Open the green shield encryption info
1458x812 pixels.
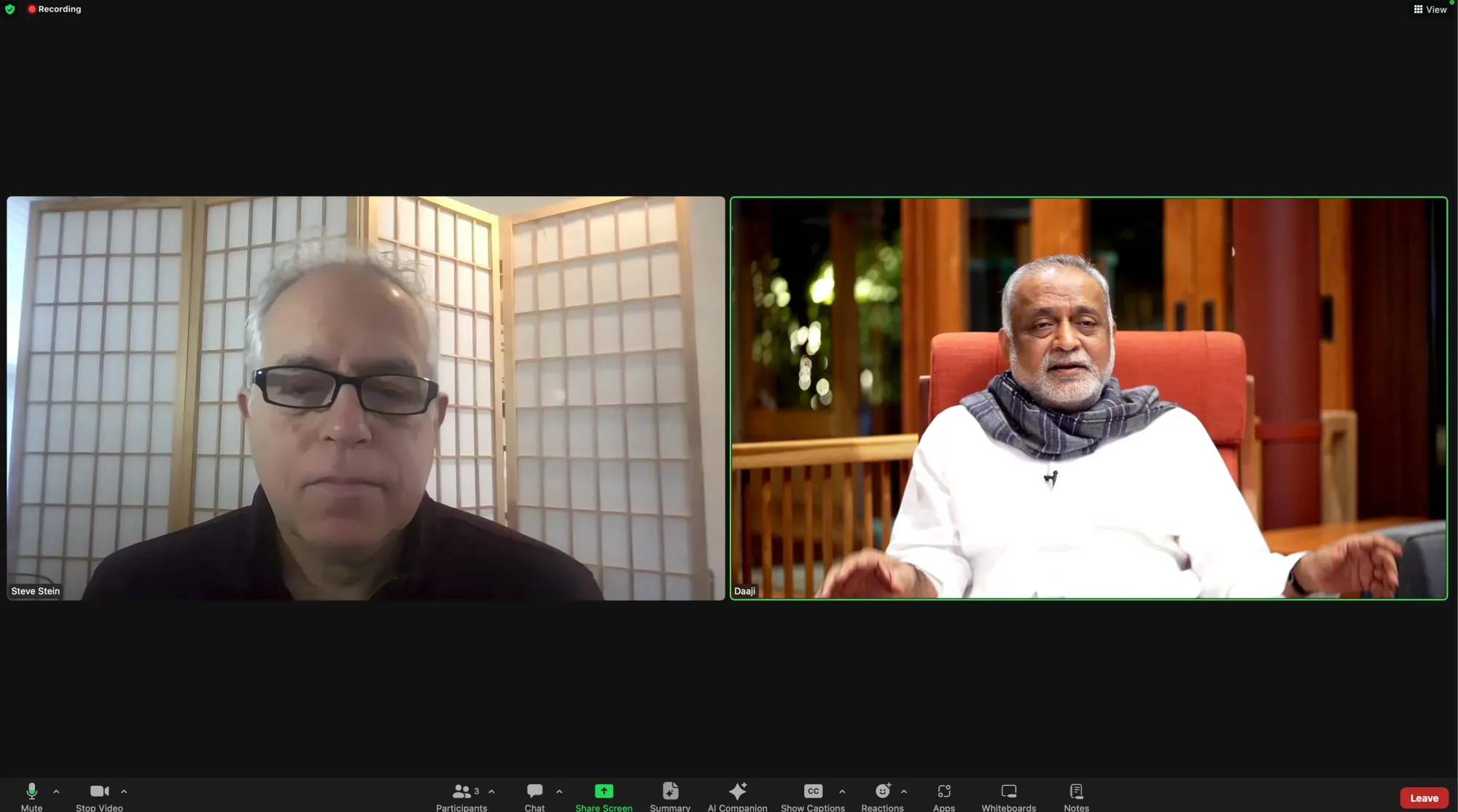pyautogui.click(x=9, y=9)
